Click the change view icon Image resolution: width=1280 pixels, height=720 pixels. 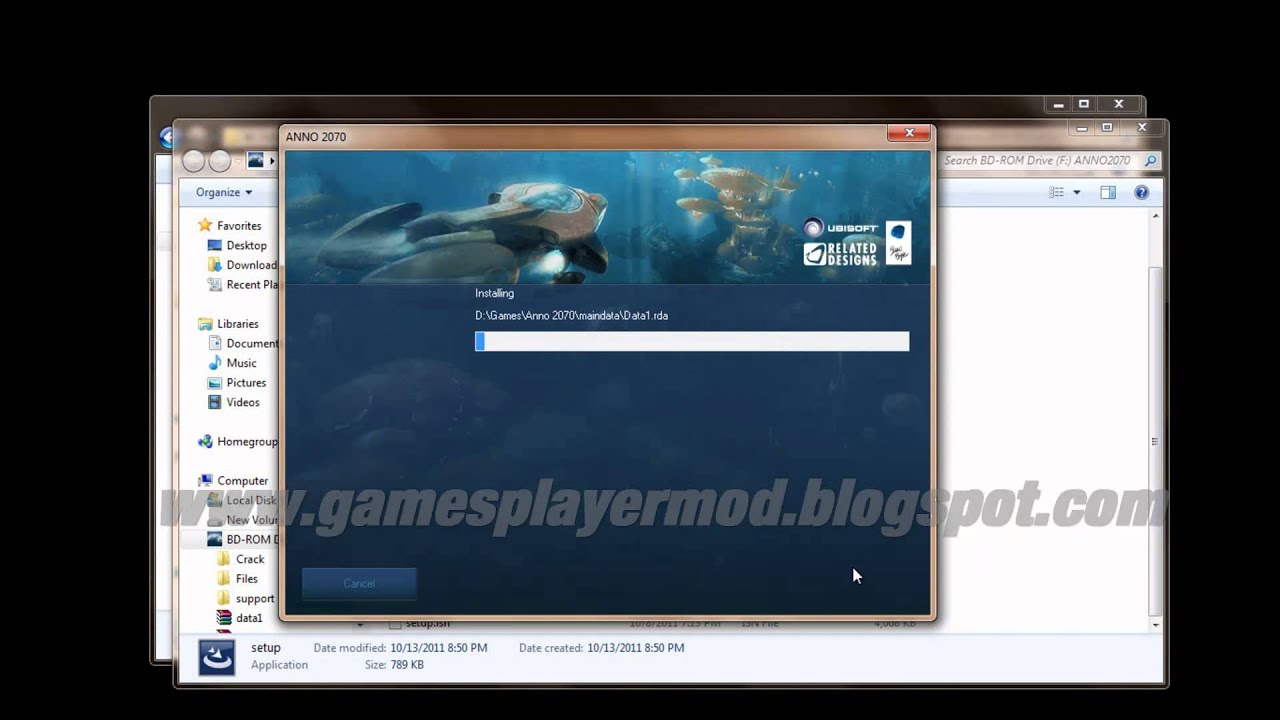1056,192
